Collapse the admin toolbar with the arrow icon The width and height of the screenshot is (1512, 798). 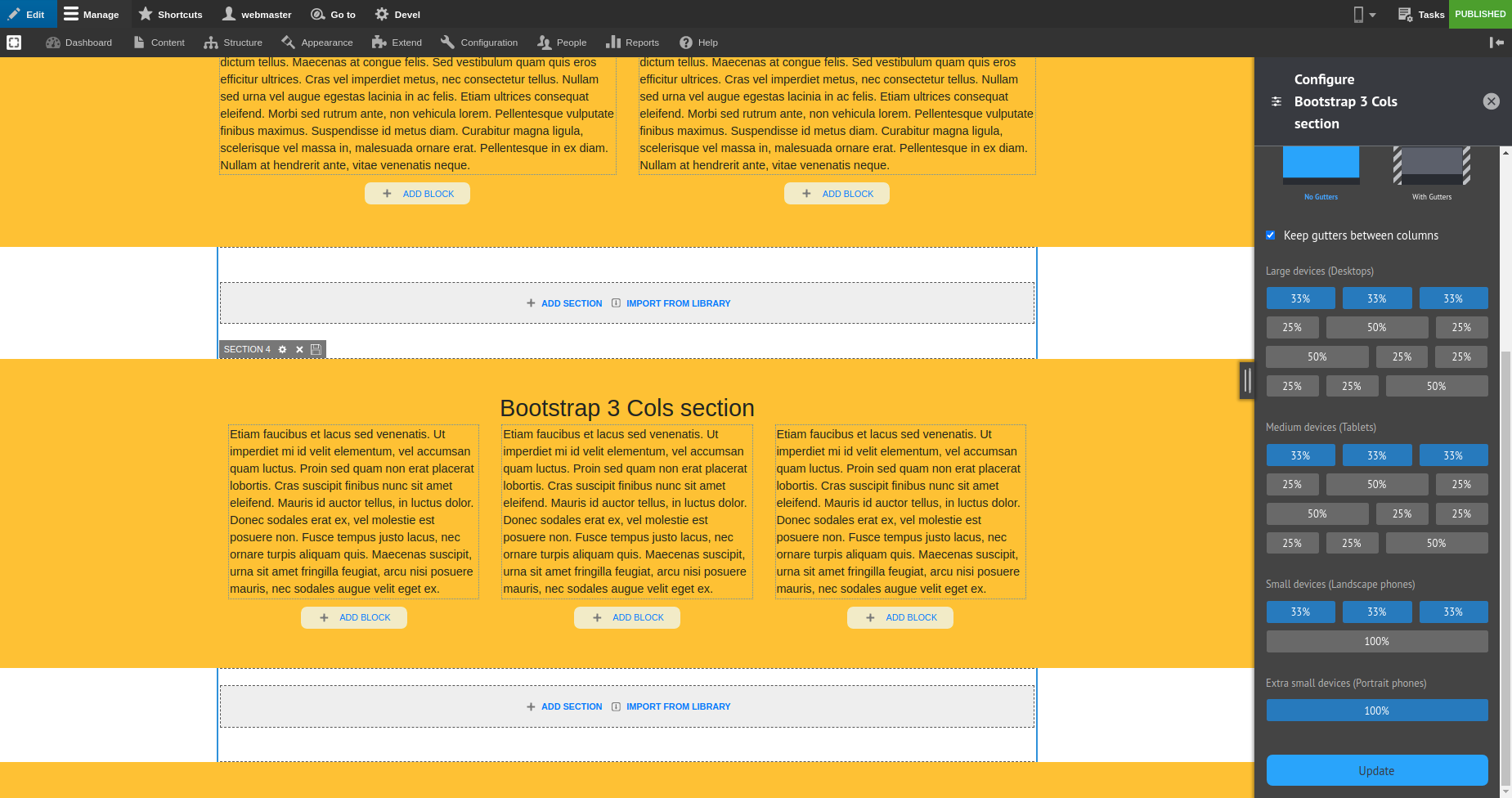pyautogui.click(x=1497, y=42)
